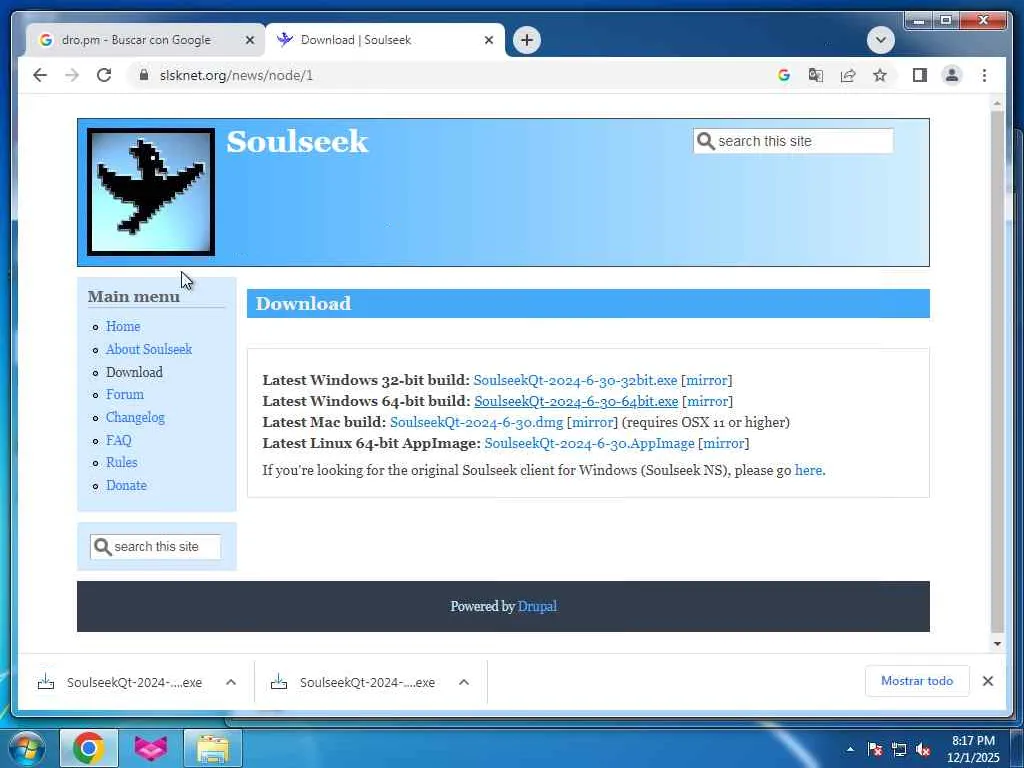This screenshot has width=1024, height=768.
Task: Open the browser side panel
Action: coord(920,75)
